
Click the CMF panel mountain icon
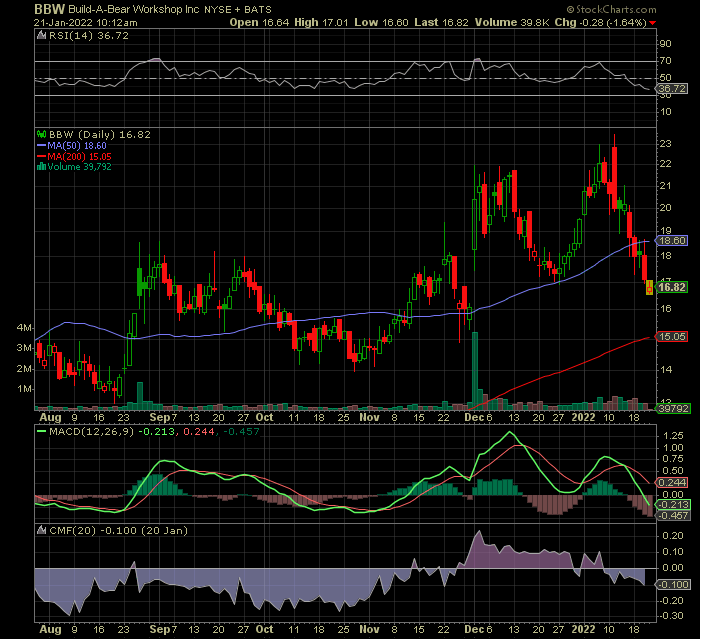[41, 531]
